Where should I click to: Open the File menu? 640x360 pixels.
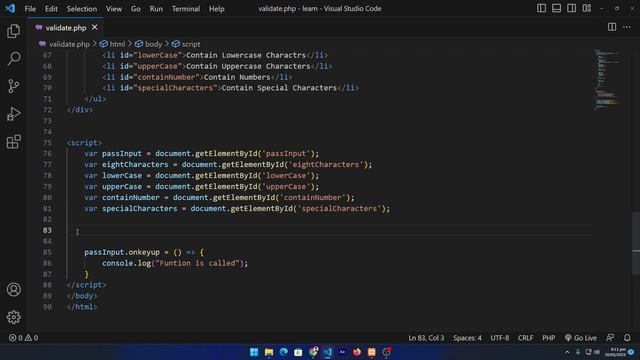tap(30, 9)
